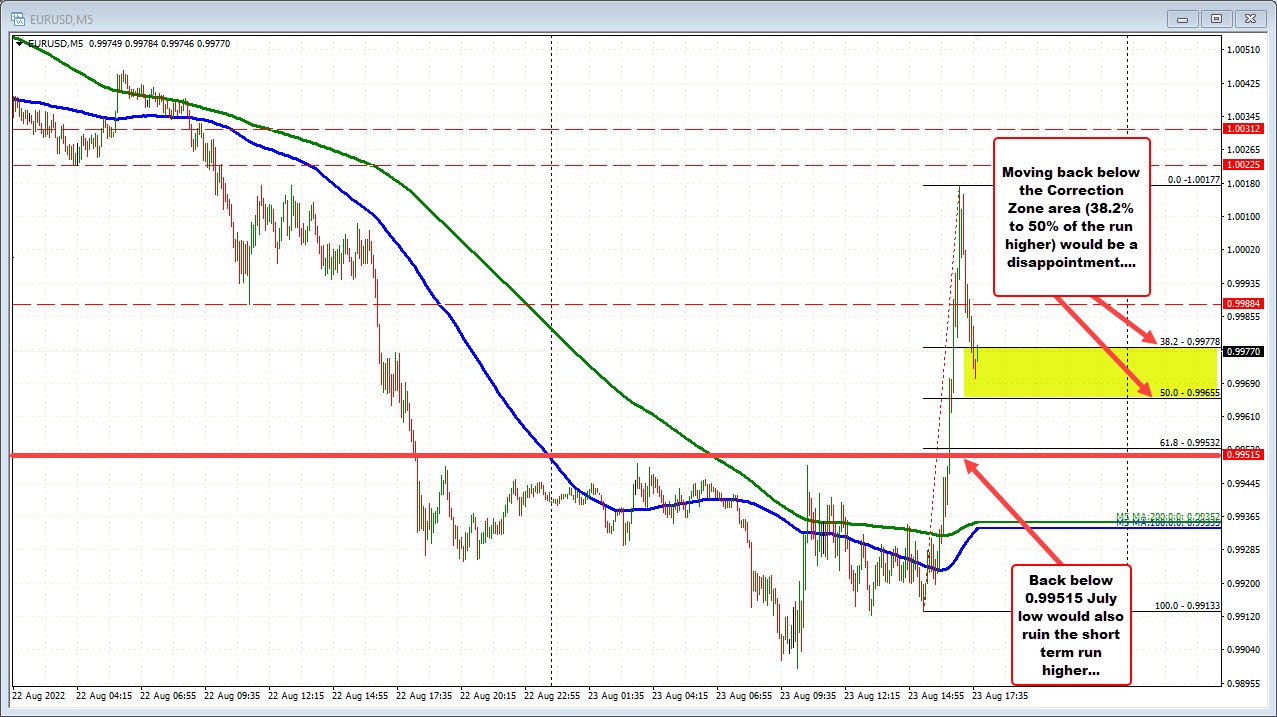
Task: Select the 0.99884 price label on axis
Action: coord(1243,304)
